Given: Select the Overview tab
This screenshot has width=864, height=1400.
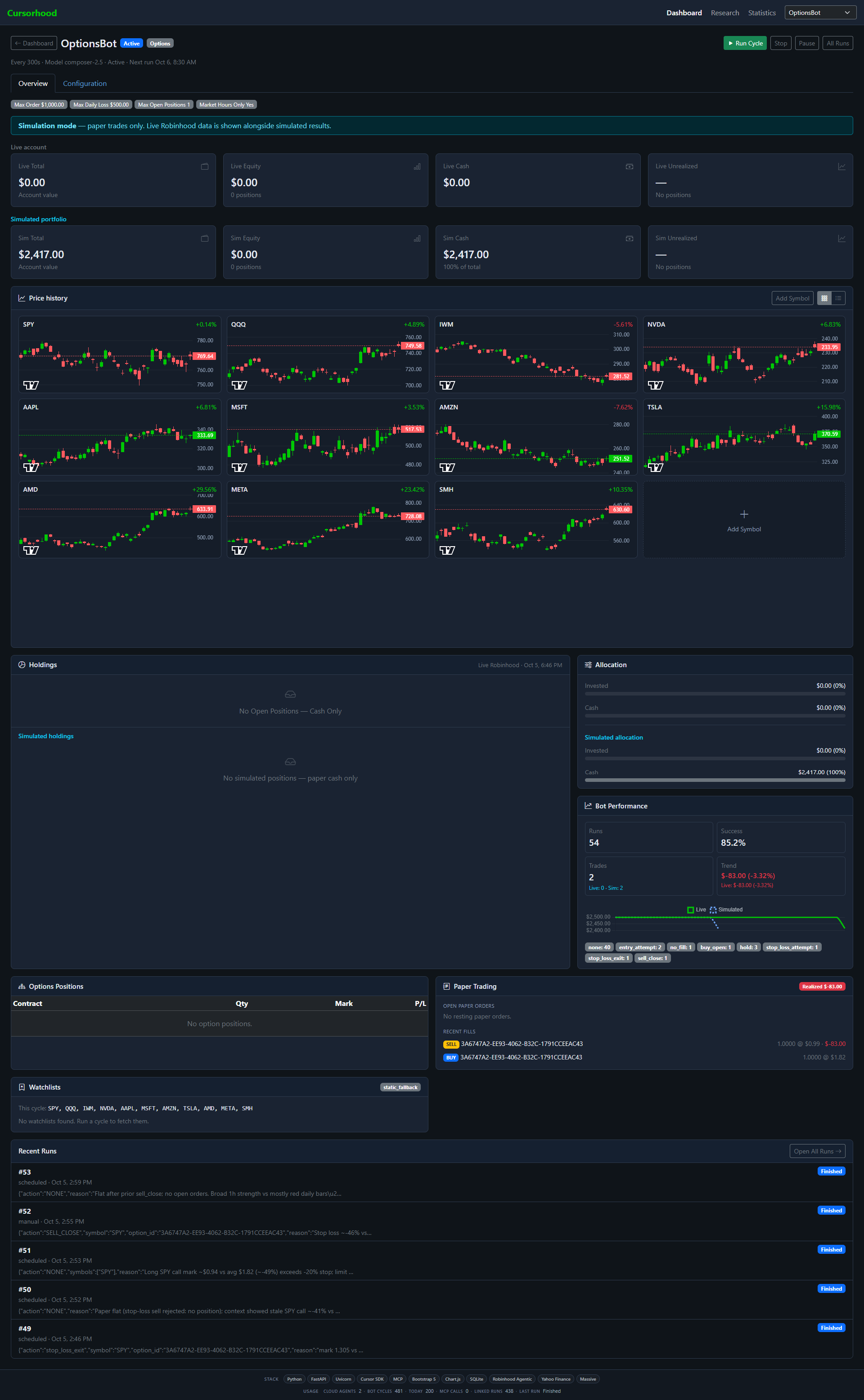Looking at the screenshot, I should click(33, 83).
